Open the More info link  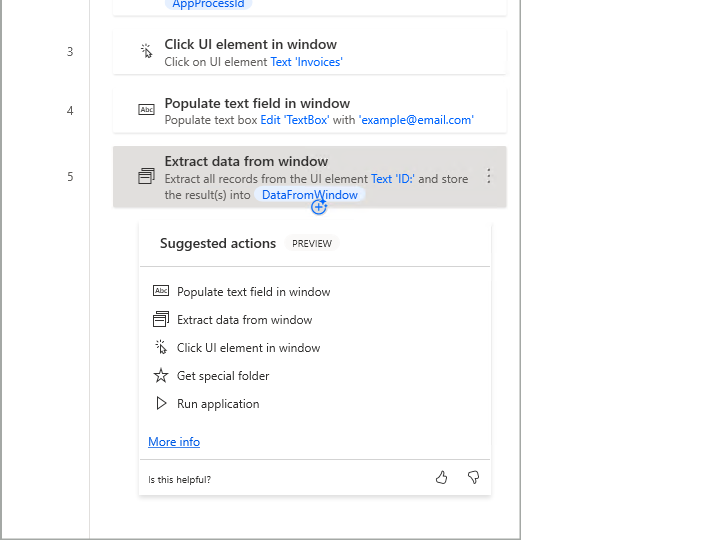click(174, 442)
